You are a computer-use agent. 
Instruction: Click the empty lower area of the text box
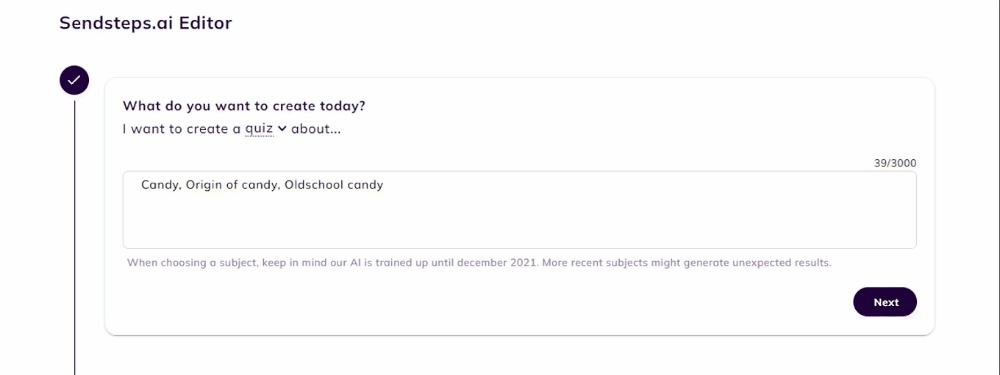519,223
